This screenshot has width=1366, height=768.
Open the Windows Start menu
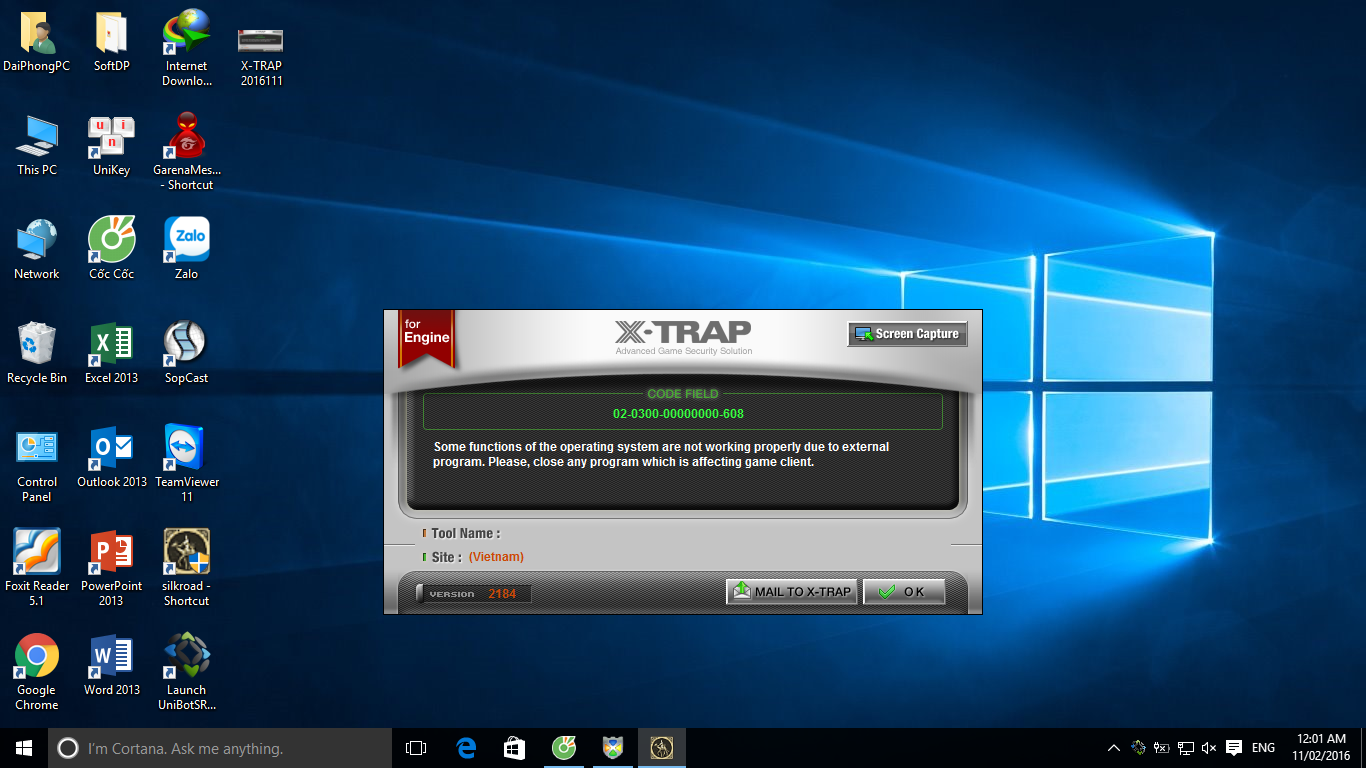click(x=24, y=748)
